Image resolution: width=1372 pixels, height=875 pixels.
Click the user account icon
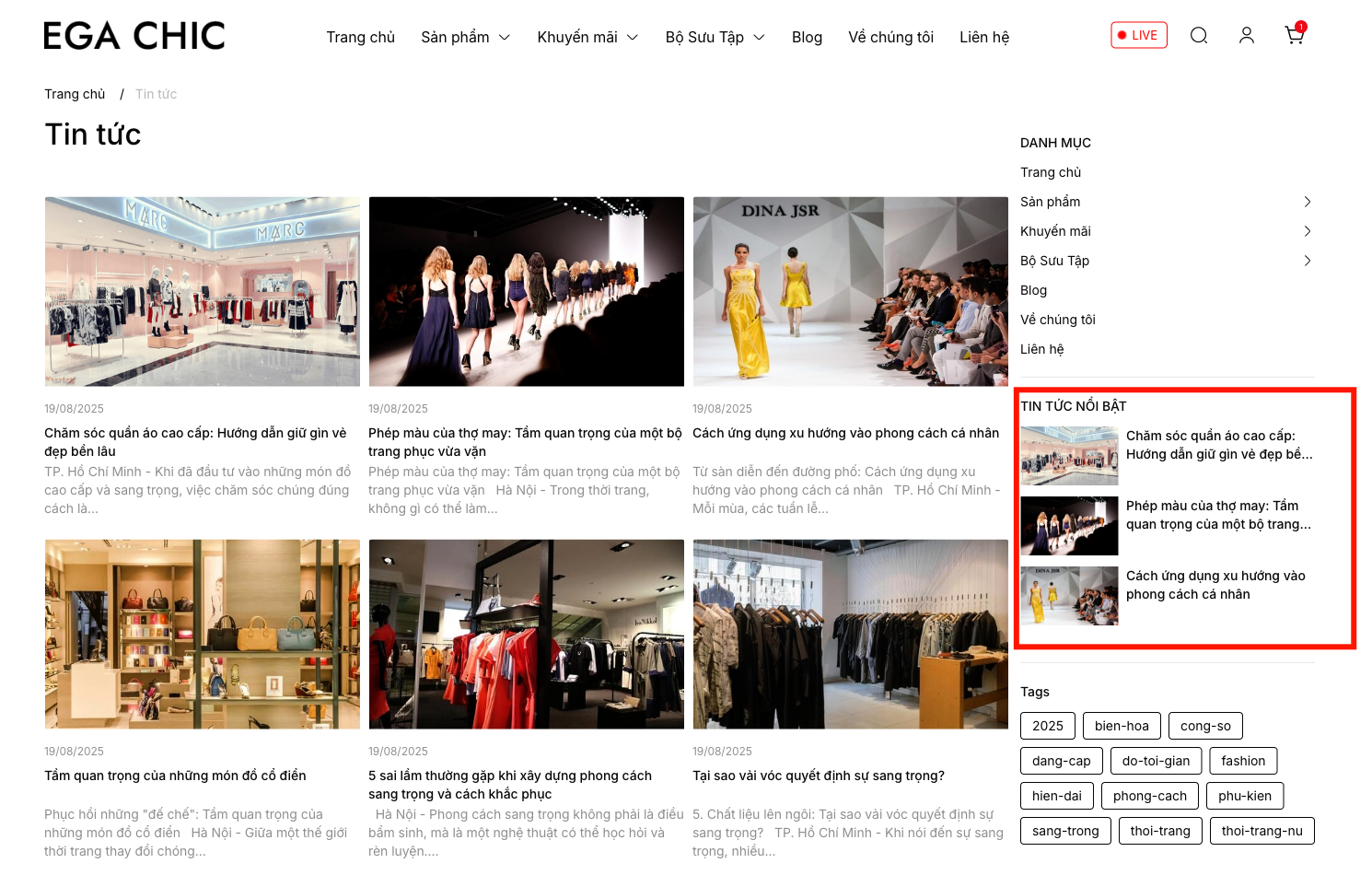[1246, 36]
